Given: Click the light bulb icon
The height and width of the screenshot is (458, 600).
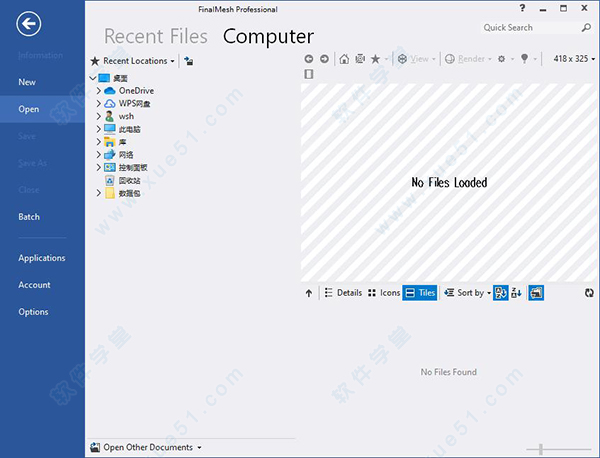Looking at the screenshot, I should pyautogui.click(x=525, y=59).
